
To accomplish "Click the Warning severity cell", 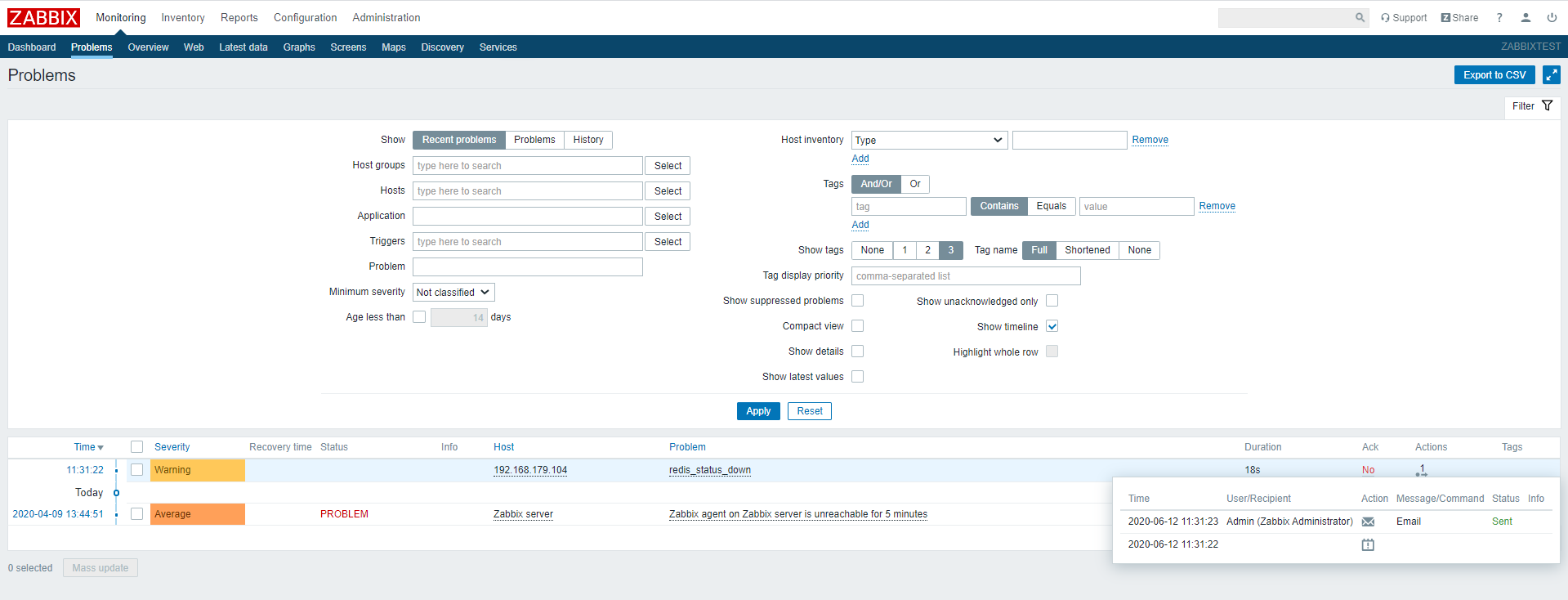I will point(197,470).
